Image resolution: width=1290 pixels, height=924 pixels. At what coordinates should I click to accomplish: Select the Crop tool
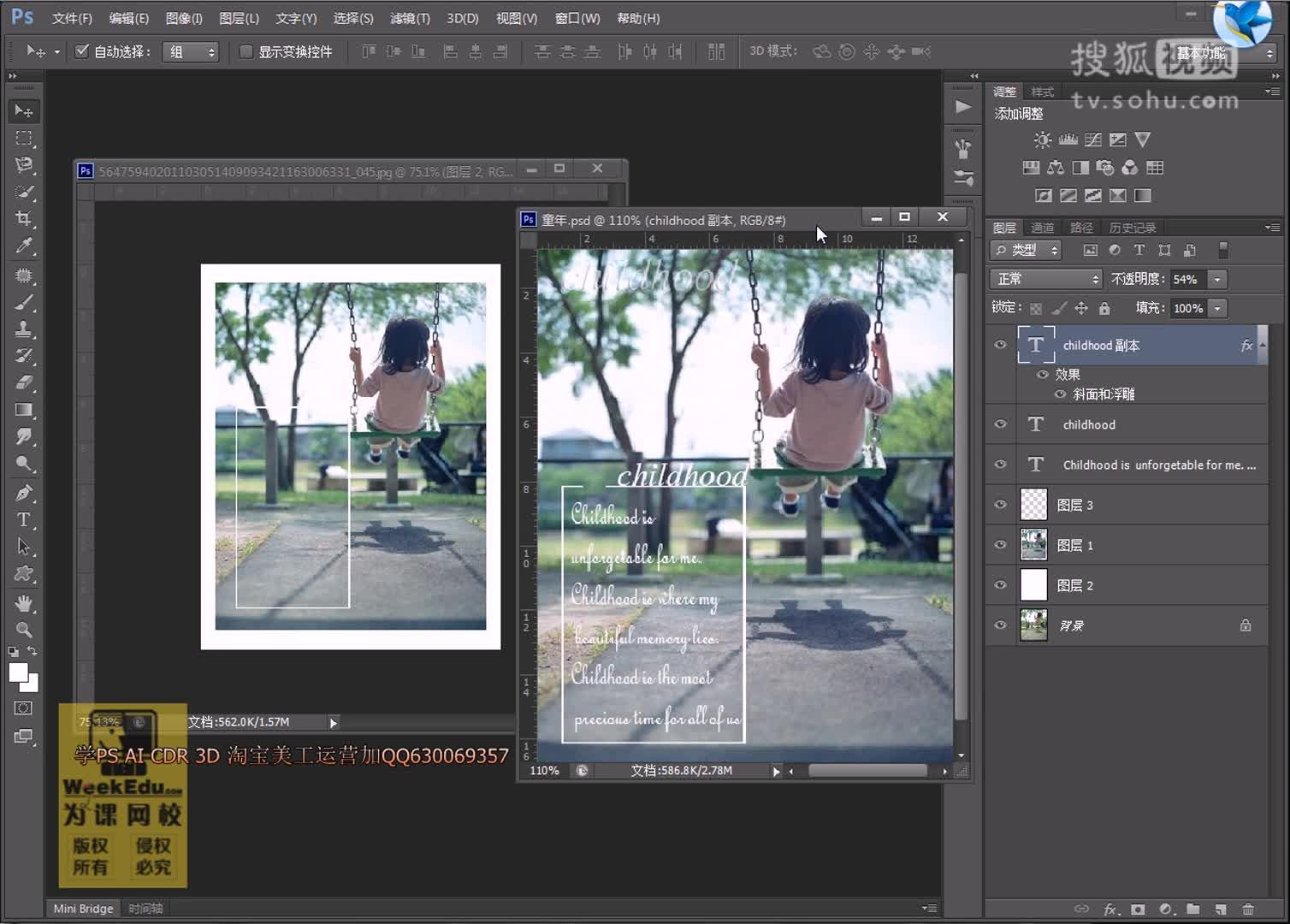[x=23, y=218]
